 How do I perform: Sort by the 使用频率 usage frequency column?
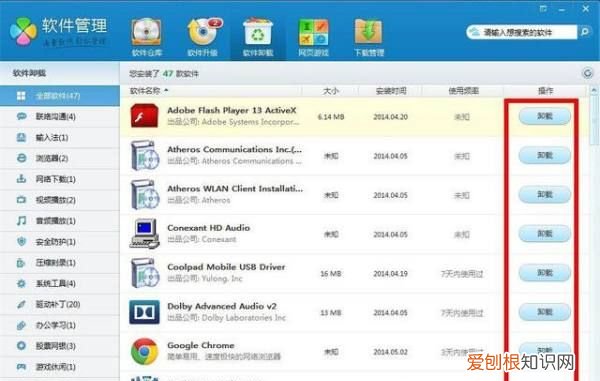[x=463, y=91]
